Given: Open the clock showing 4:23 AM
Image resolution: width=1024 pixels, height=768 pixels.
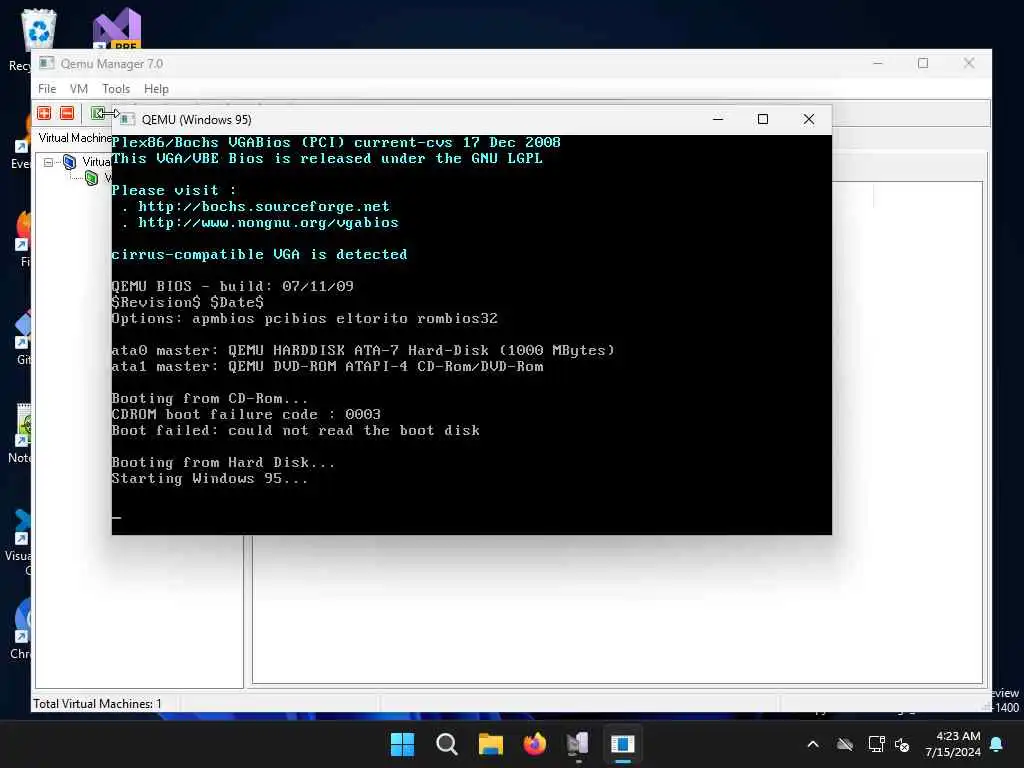Looking at the screenshot, I should [953, 744].
